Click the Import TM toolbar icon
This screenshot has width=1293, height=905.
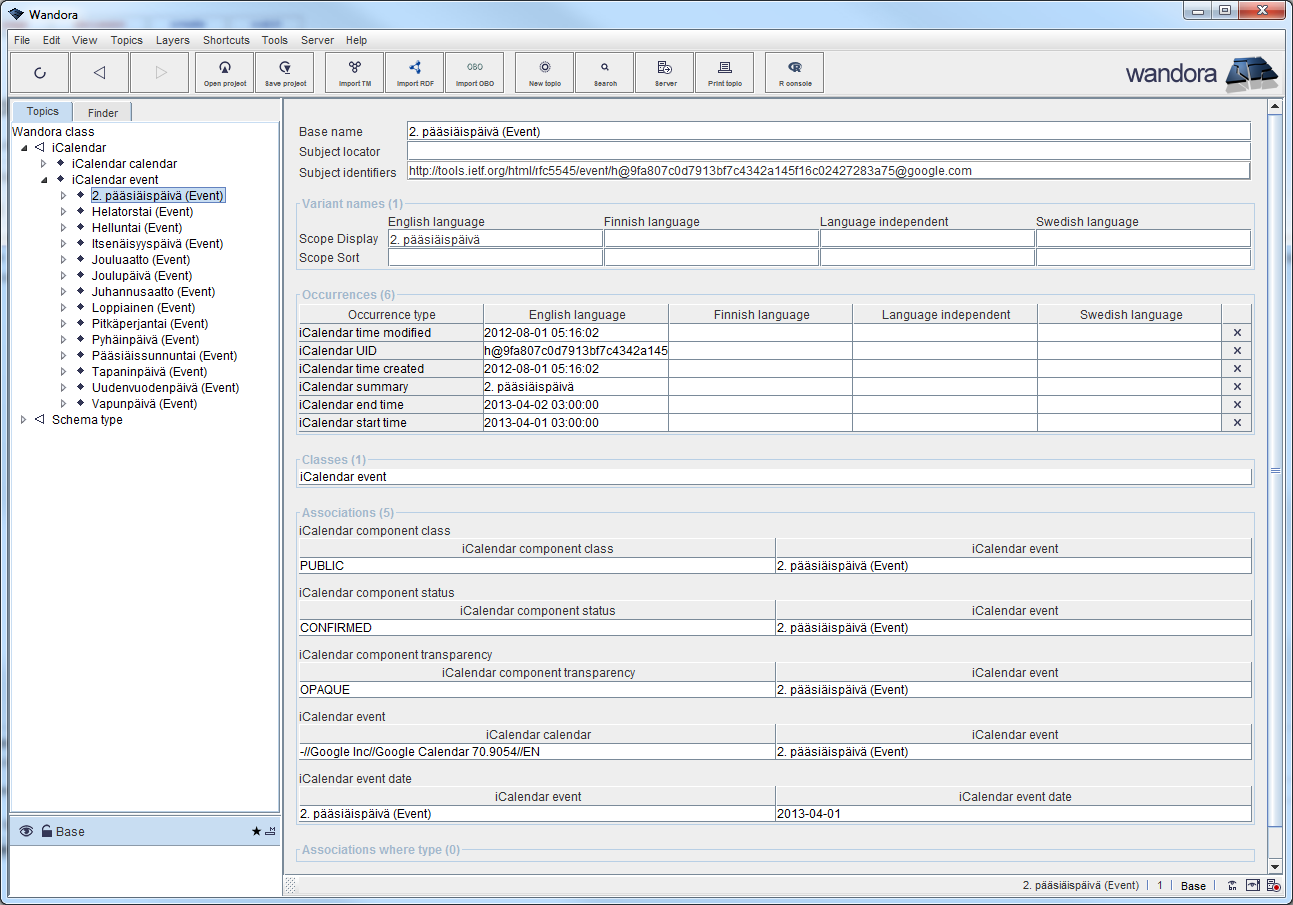(x=354, y=72)
